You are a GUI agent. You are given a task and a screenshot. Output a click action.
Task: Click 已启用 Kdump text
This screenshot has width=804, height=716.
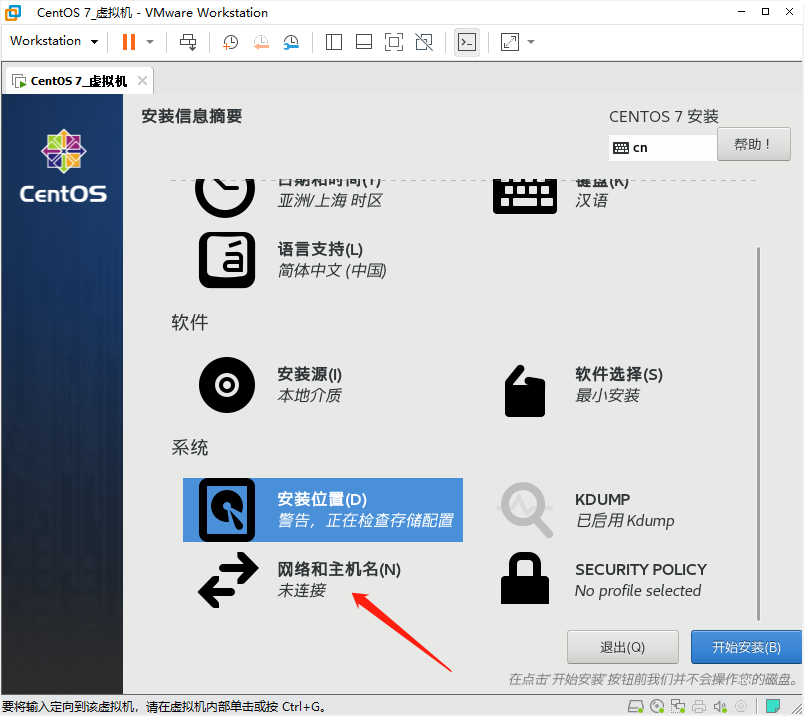[x=625, y=520]
